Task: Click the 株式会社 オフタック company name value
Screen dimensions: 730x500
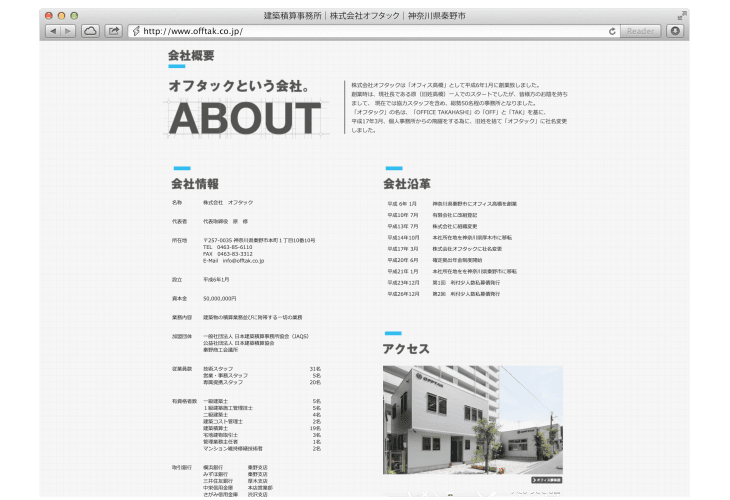Action: (228, 203)
